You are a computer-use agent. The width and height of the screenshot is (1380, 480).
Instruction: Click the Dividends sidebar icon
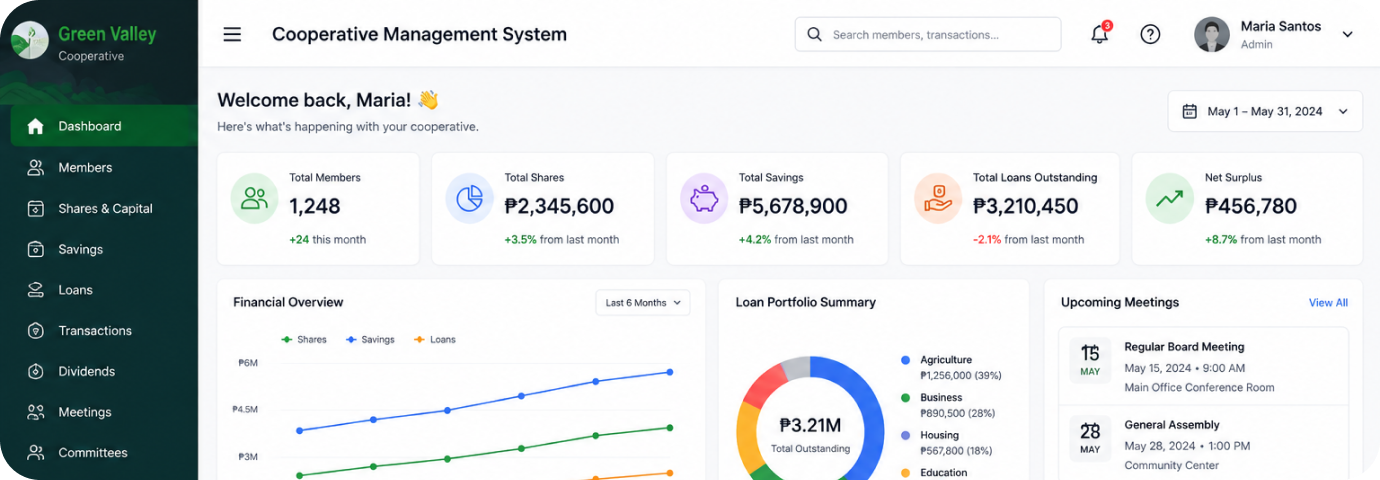coord(36,371)
